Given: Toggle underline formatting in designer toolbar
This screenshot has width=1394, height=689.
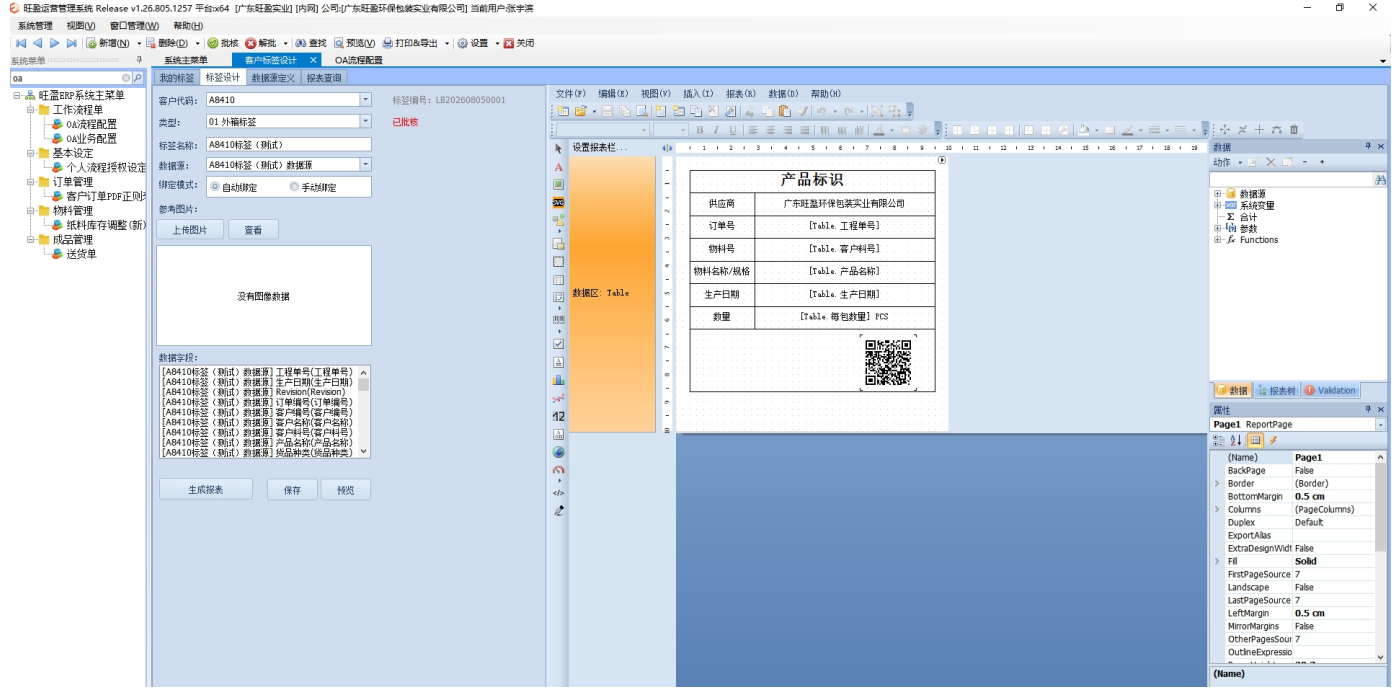Looking at the screenshot, I should [x=732, y=130].
